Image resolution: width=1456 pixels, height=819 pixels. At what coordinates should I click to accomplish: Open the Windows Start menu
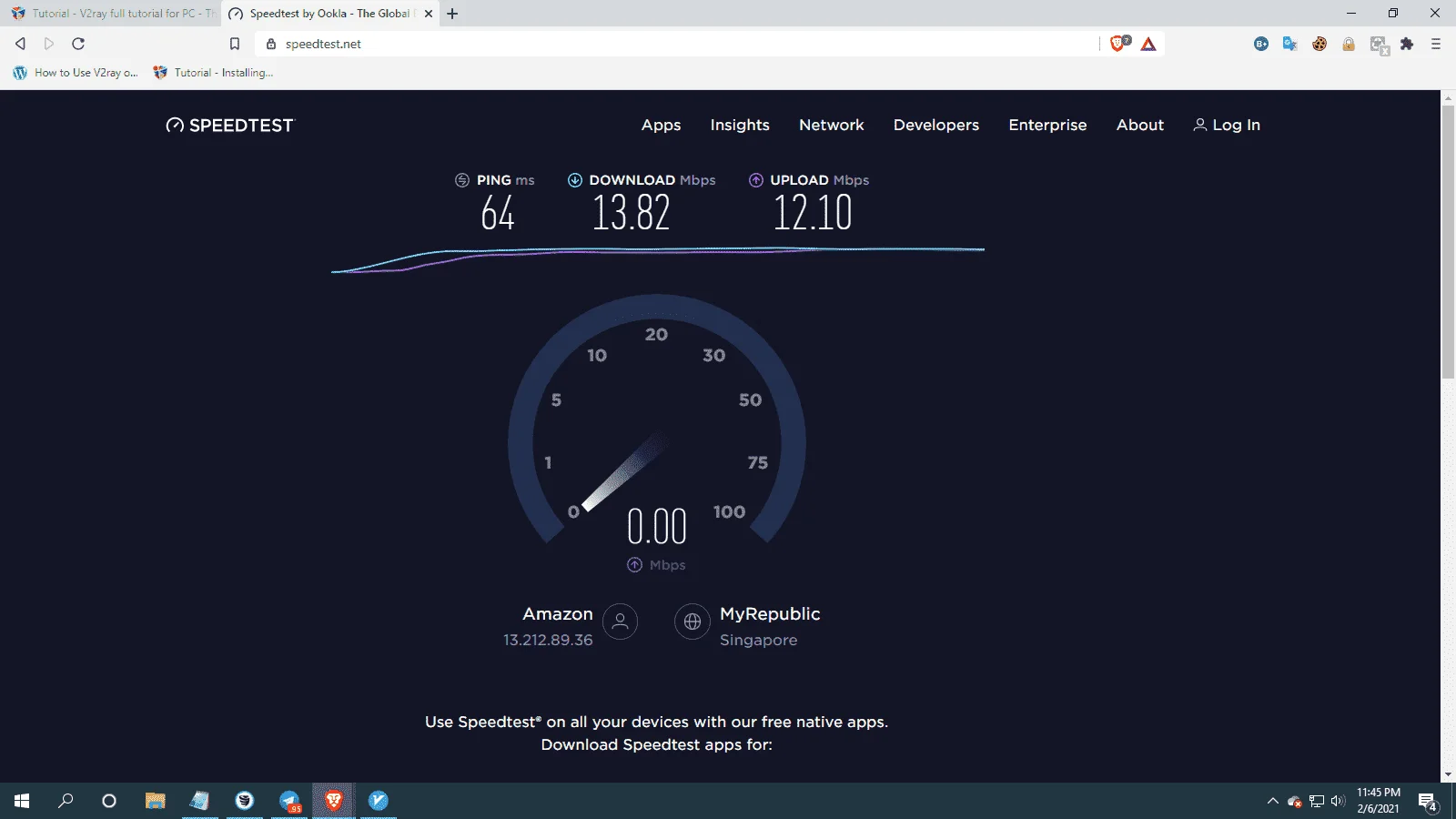pyautogui.click(x=22, y=801)
